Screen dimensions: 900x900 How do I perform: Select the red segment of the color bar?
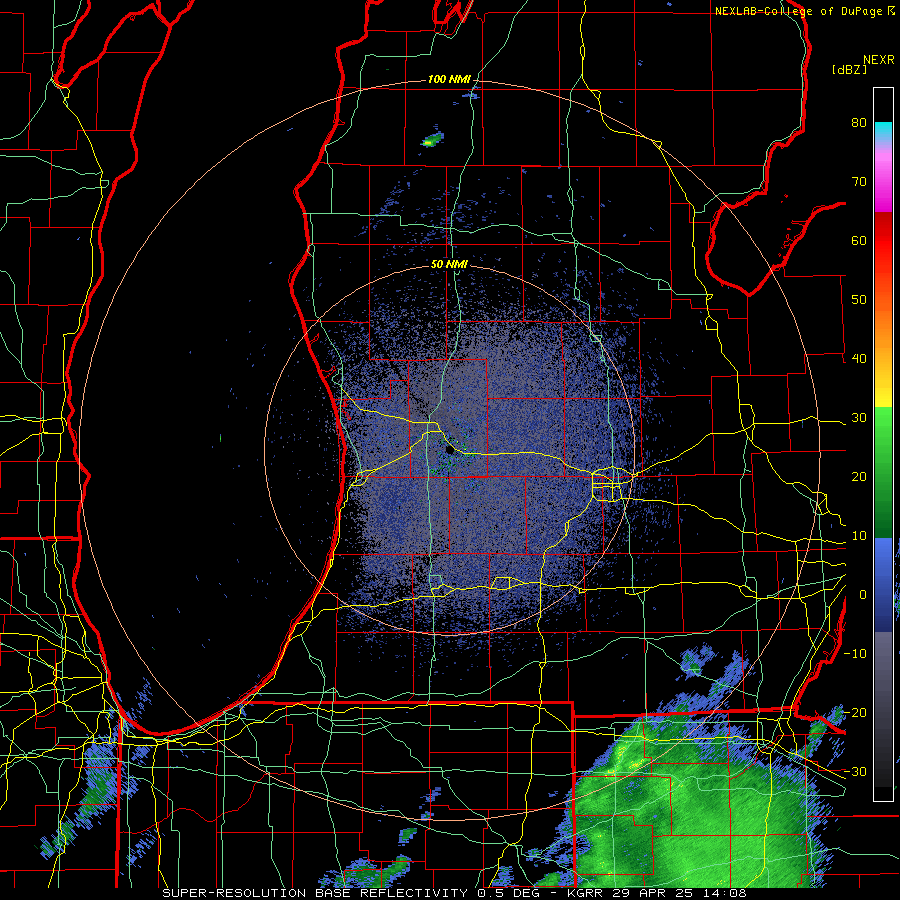[883, 242]
